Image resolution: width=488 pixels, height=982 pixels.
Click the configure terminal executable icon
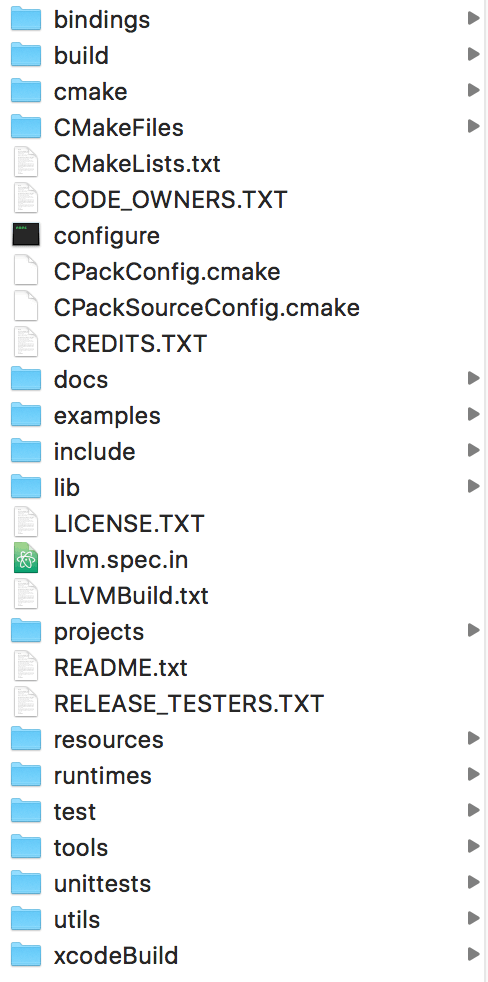[x=26, y=235]
